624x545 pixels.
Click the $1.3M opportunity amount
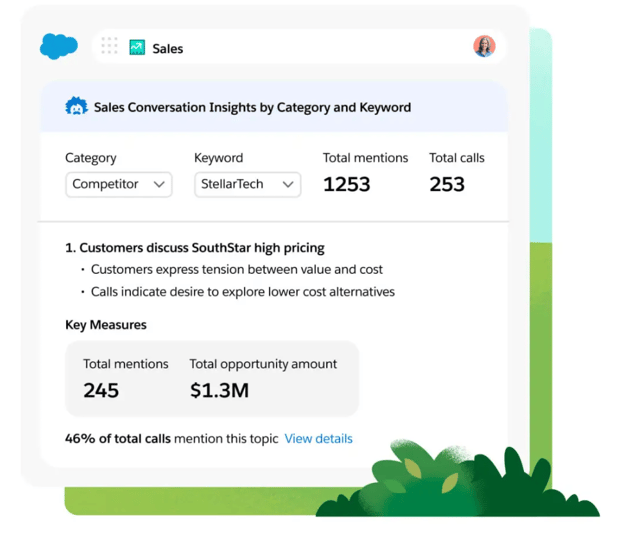pos(219,390)
